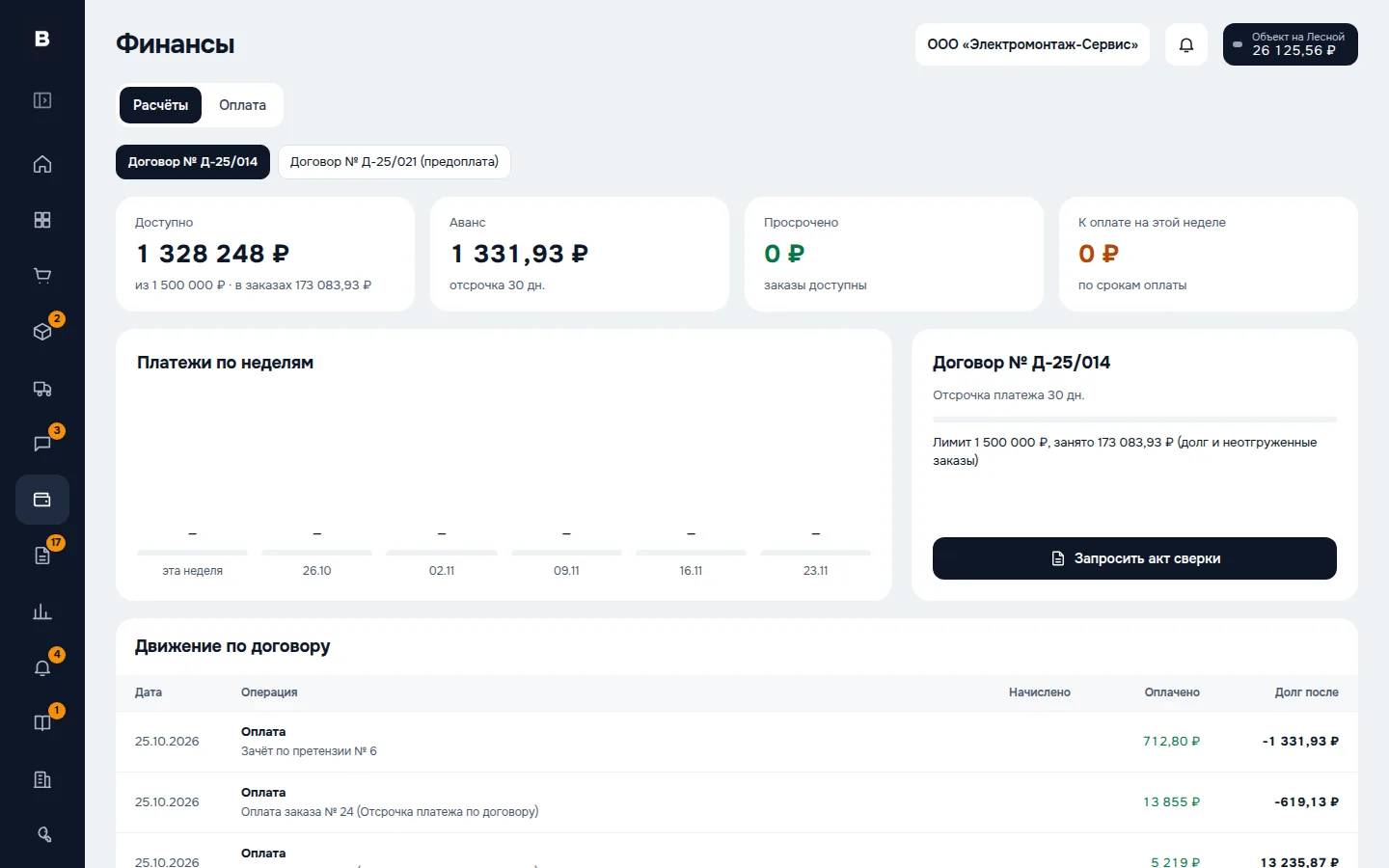Select Договор № Д-25/021 (предоплата) tab

pos(395,162)
